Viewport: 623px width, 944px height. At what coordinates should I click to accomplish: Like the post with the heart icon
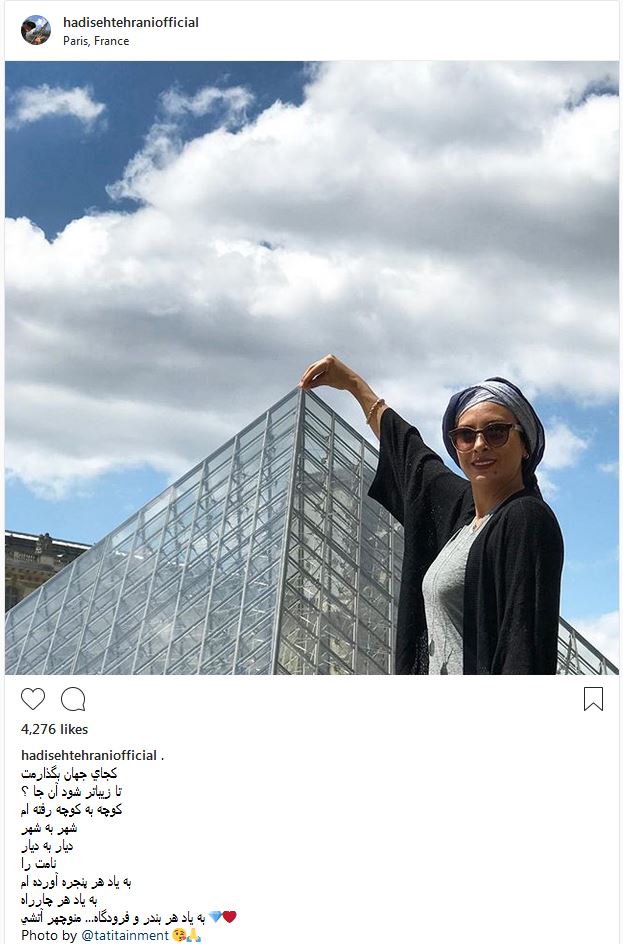coord(33,699)
